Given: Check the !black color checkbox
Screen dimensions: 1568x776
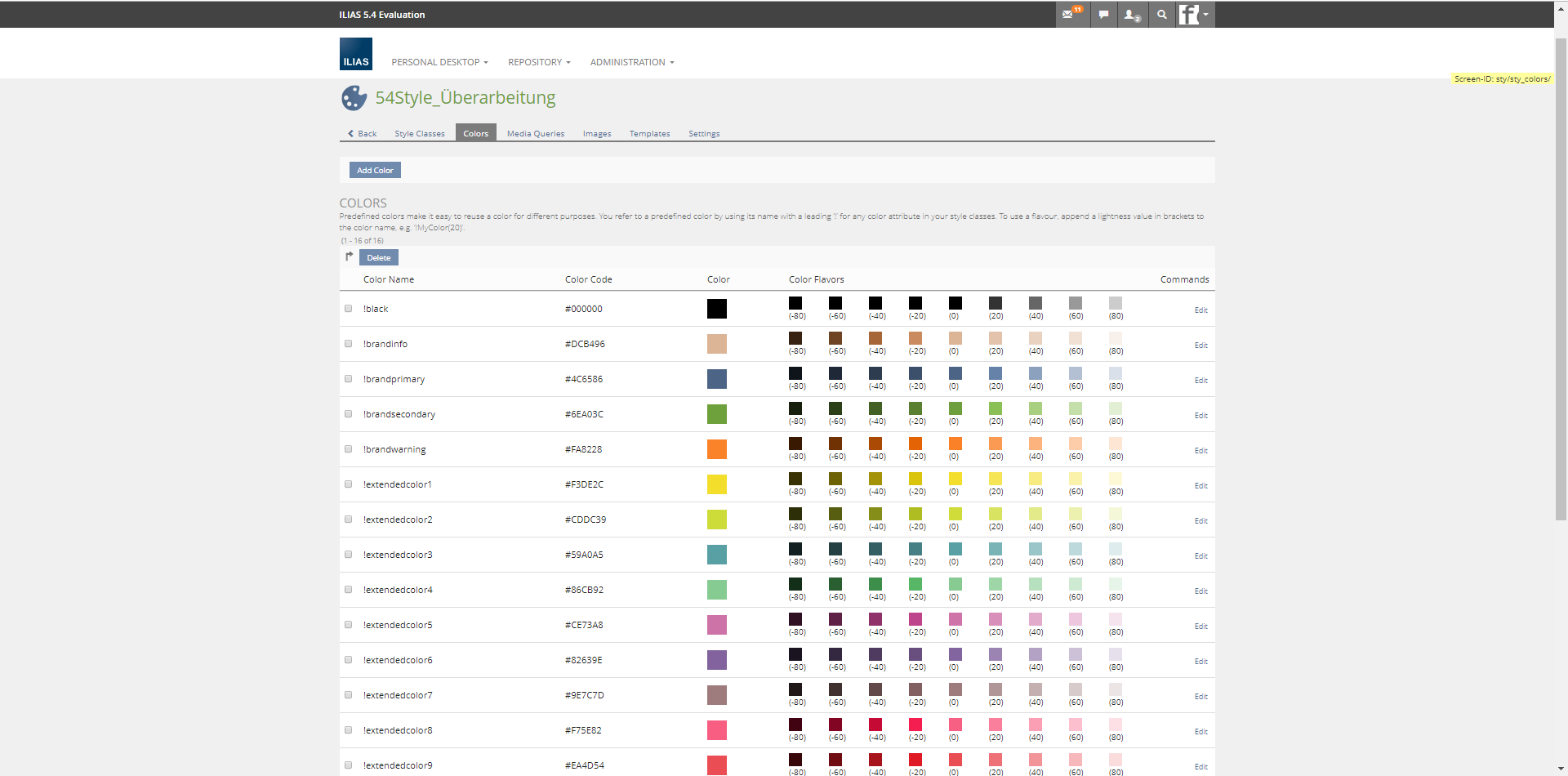Looking at the screenshot, I should [349, 309].
